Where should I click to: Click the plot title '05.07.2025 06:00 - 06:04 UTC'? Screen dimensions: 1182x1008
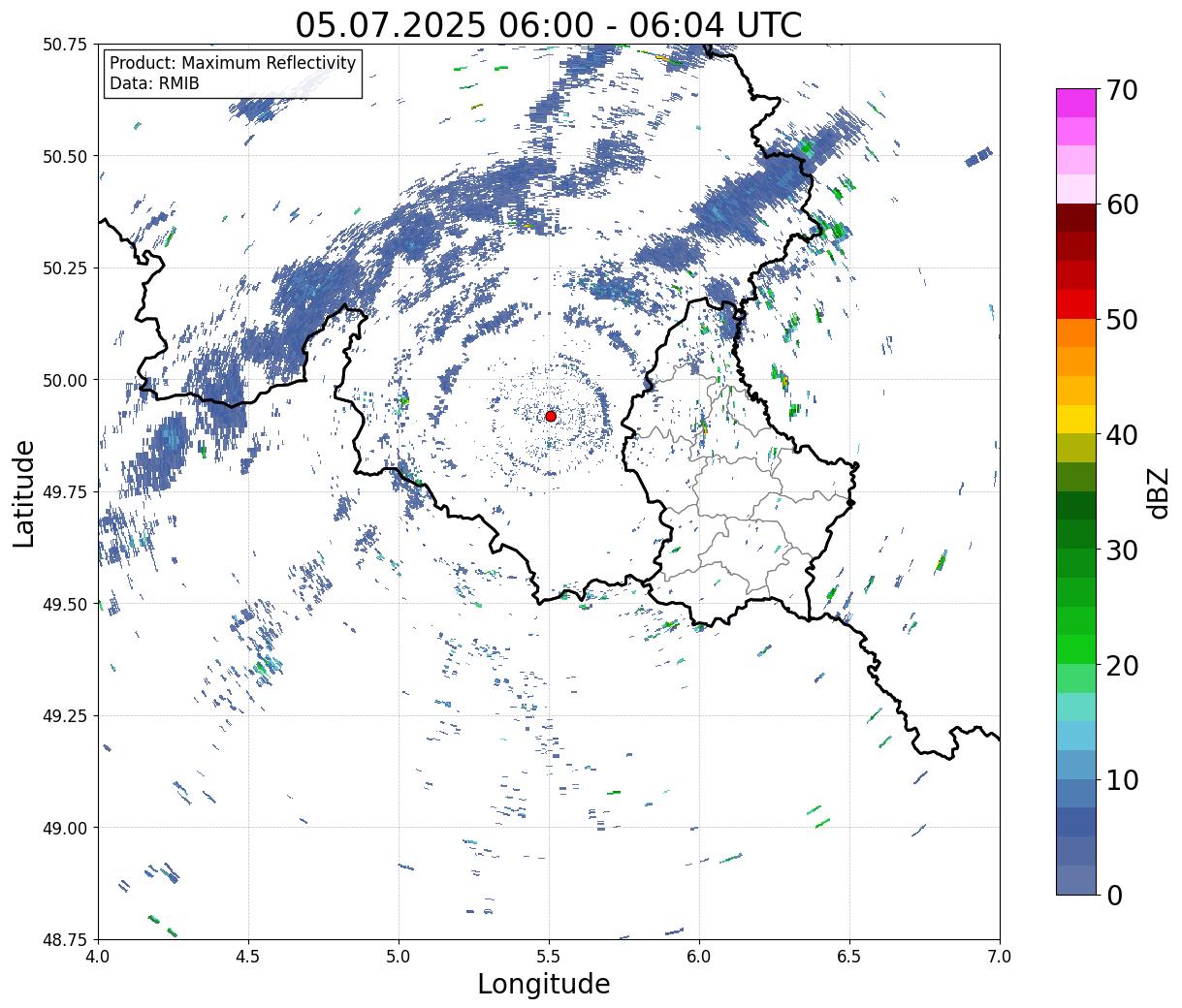click(549, 24)
